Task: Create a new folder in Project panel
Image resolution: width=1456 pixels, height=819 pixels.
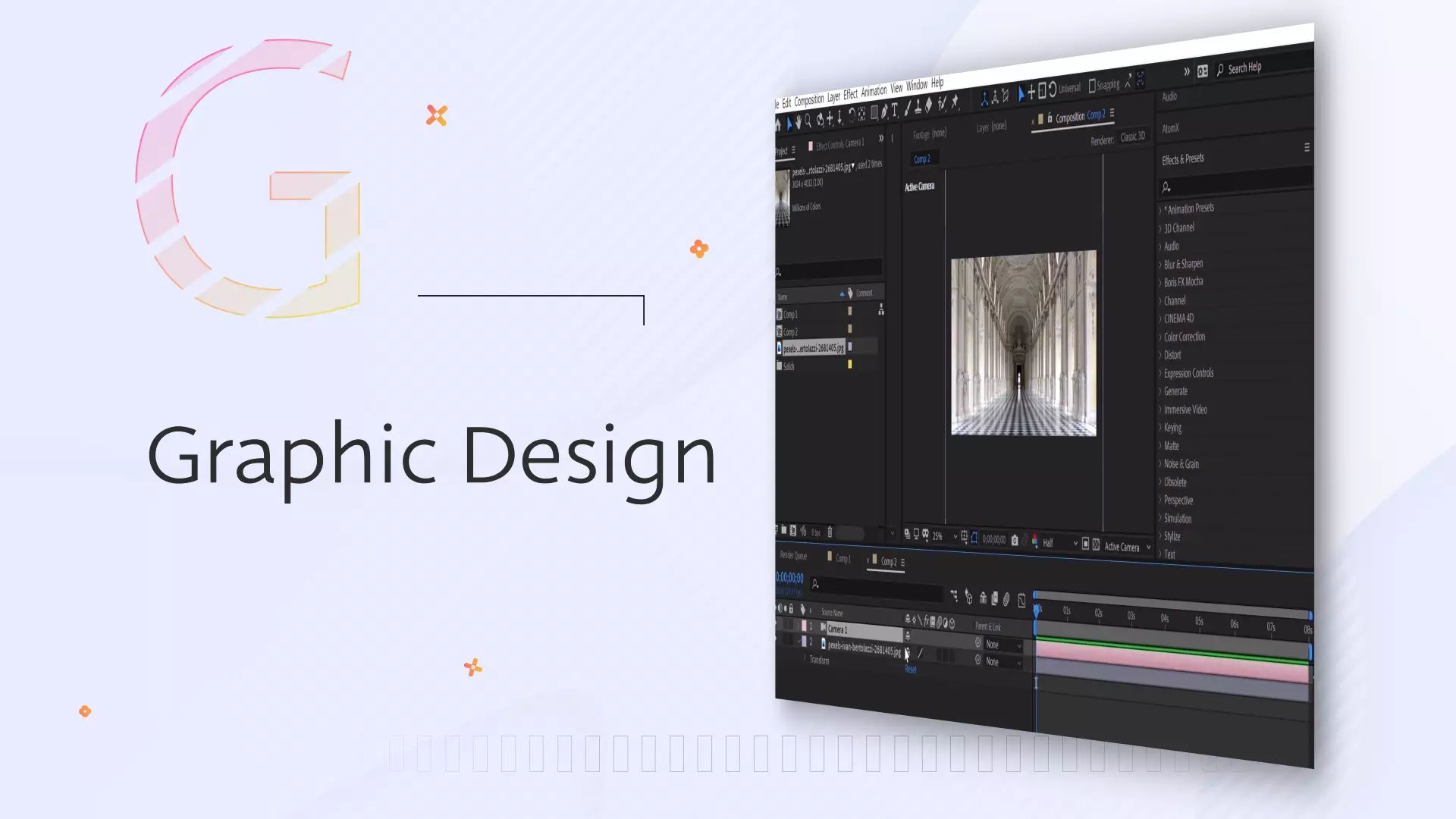Action: pos(783,530)
